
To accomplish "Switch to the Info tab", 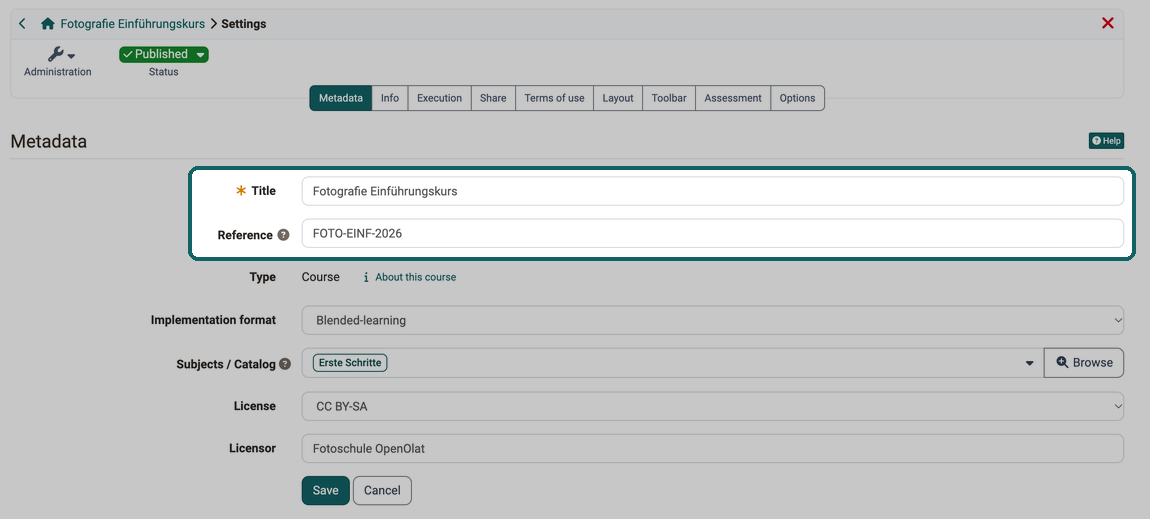I will coord(389,98).
